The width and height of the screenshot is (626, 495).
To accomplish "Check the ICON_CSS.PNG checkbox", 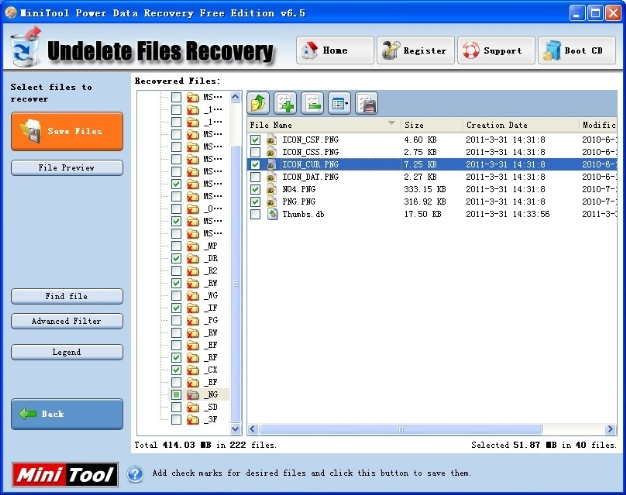I will [255, 152].
